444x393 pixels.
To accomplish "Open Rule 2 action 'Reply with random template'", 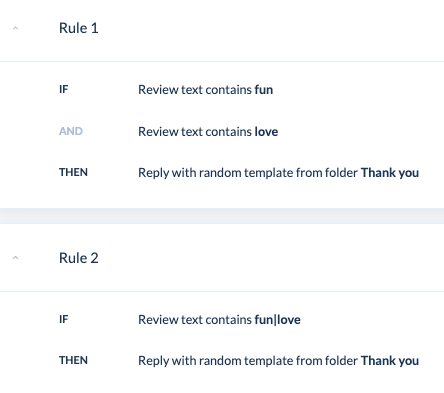I will coord(279,361).
